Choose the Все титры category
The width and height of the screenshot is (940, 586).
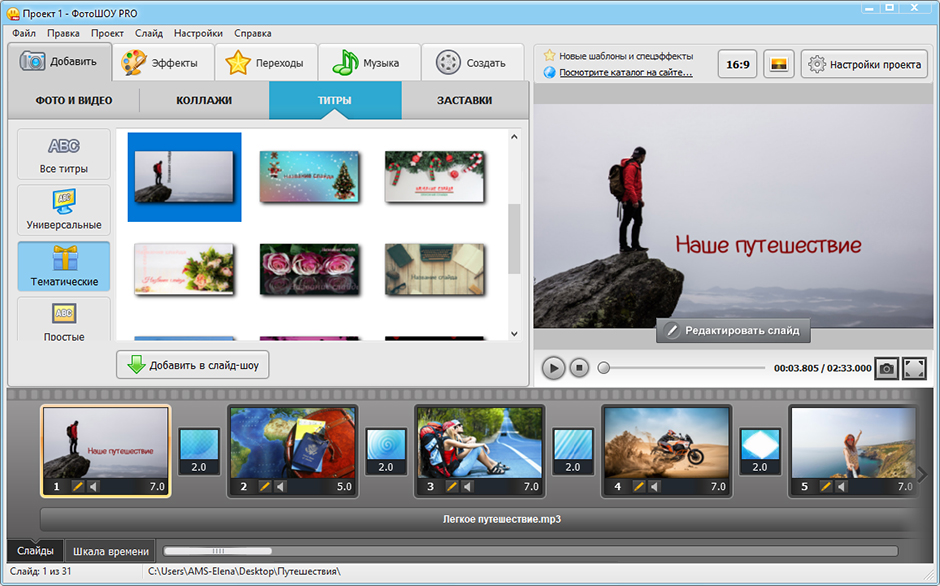pyautogui.click(x=64, y=155)
